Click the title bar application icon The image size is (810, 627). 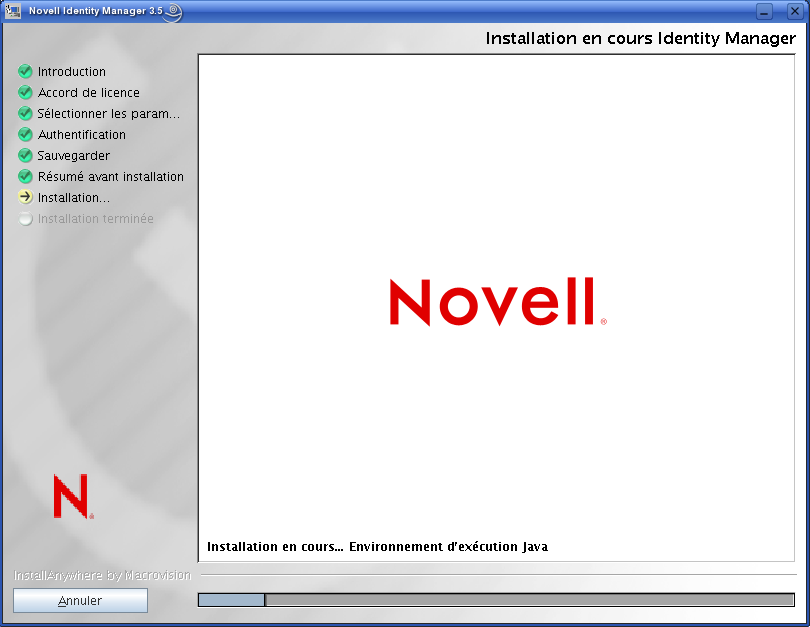pyautogui.click(x=12, y=9)
